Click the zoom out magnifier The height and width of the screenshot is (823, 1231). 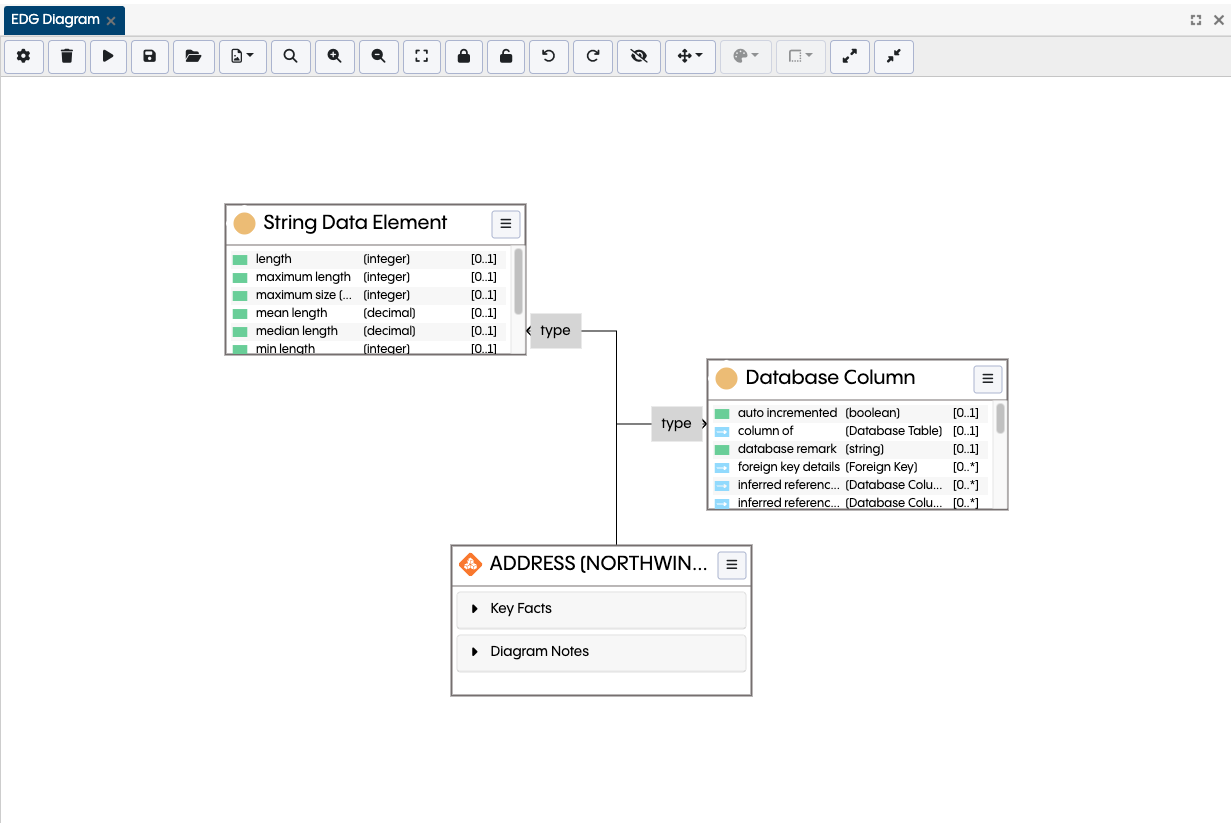[x=379, y=57]
